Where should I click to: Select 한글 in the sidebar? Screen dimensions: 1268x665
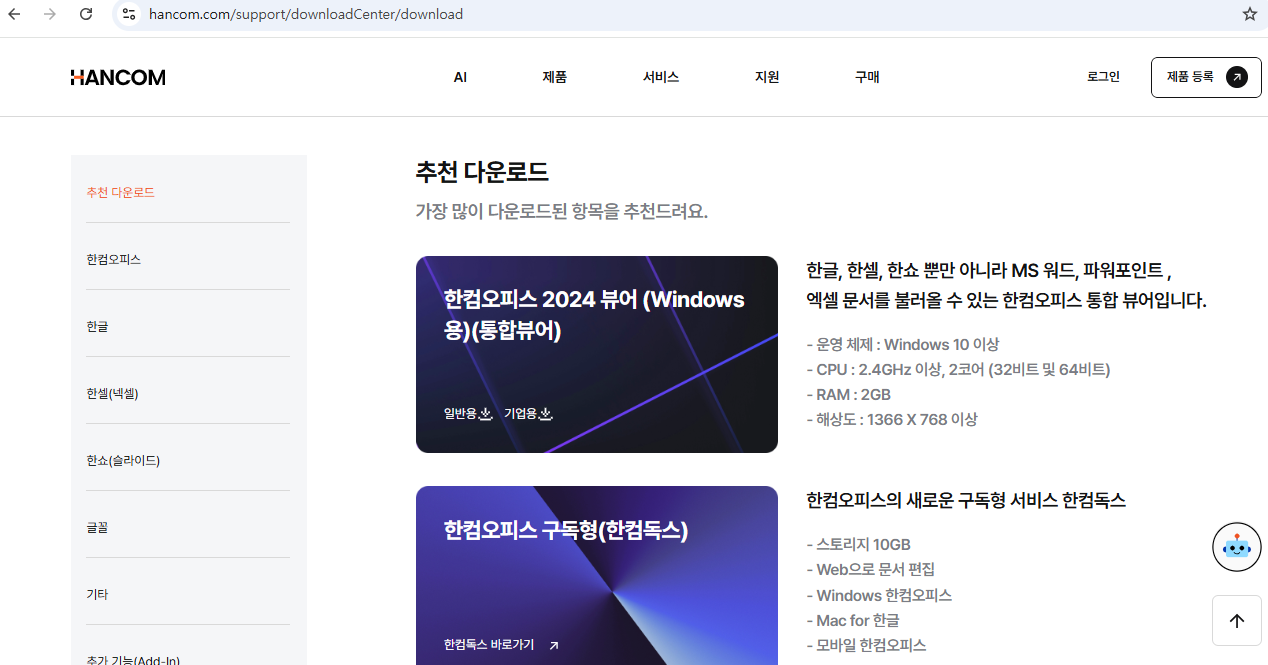97,326
